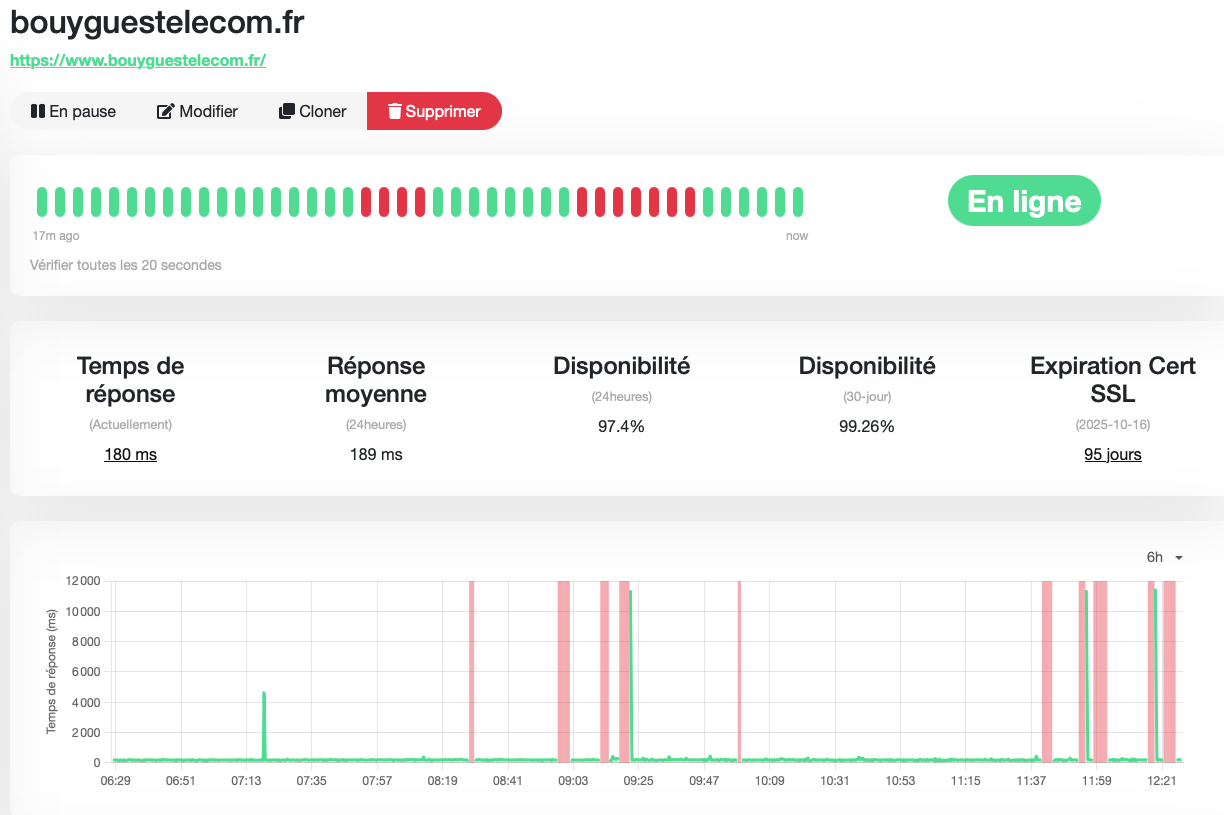
Task: Delete the monitor via the Supprimer label
Action: pyautogui.click(x=443, y=111)
